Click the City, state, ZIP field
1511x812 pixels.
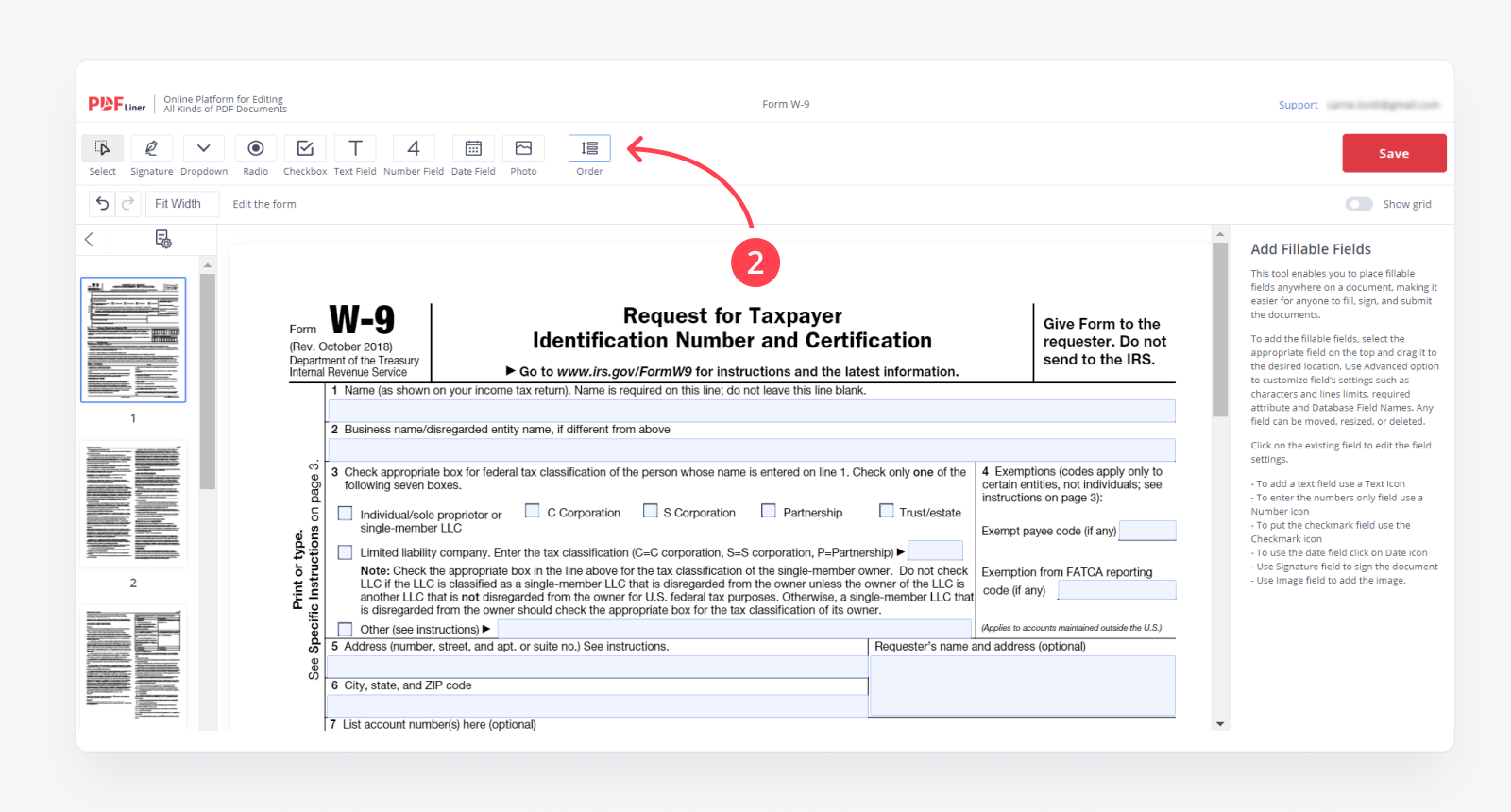pos(597,706)
